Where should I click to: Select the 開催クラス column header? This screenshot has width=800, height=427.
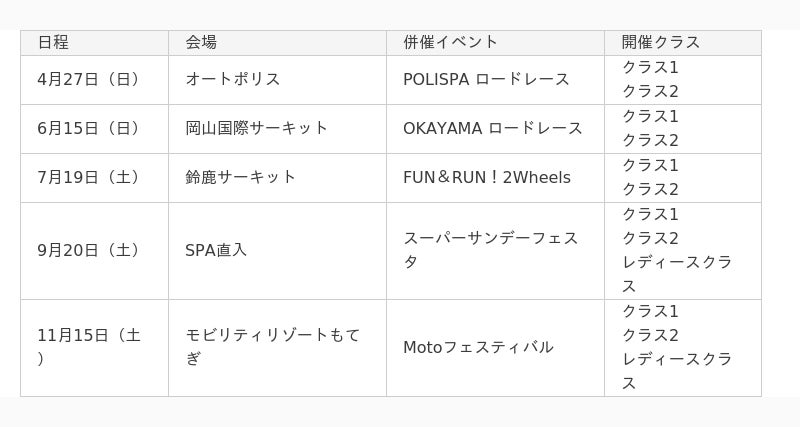click(x=660, y=42)
